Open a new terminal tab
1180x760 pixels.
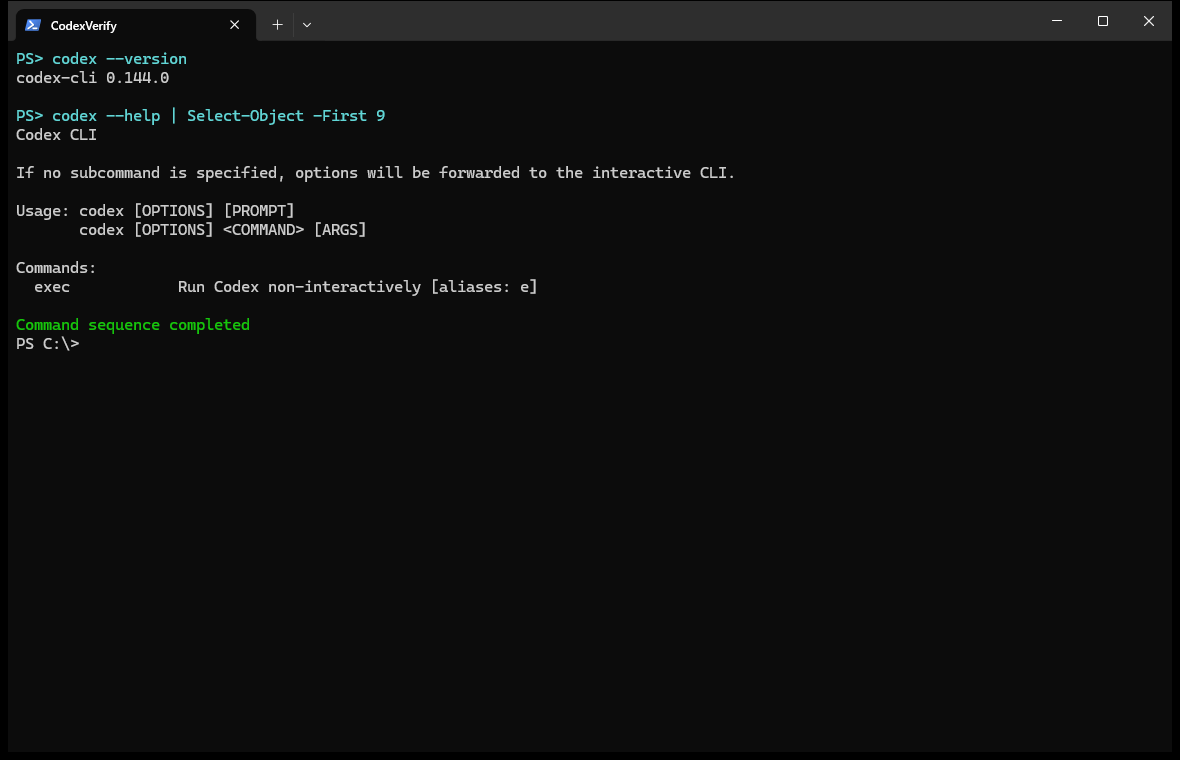(277, 25)
